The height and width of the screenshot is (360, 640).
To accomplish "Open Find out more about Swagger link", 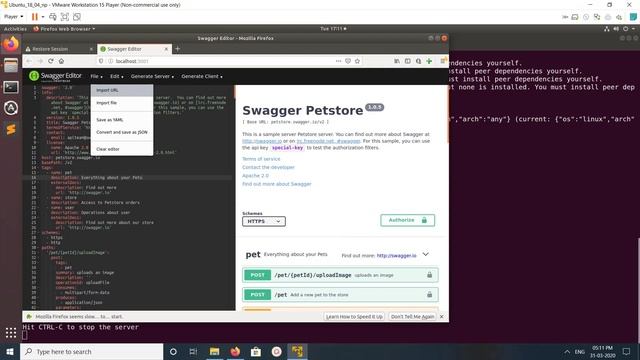I will (277, 184).
